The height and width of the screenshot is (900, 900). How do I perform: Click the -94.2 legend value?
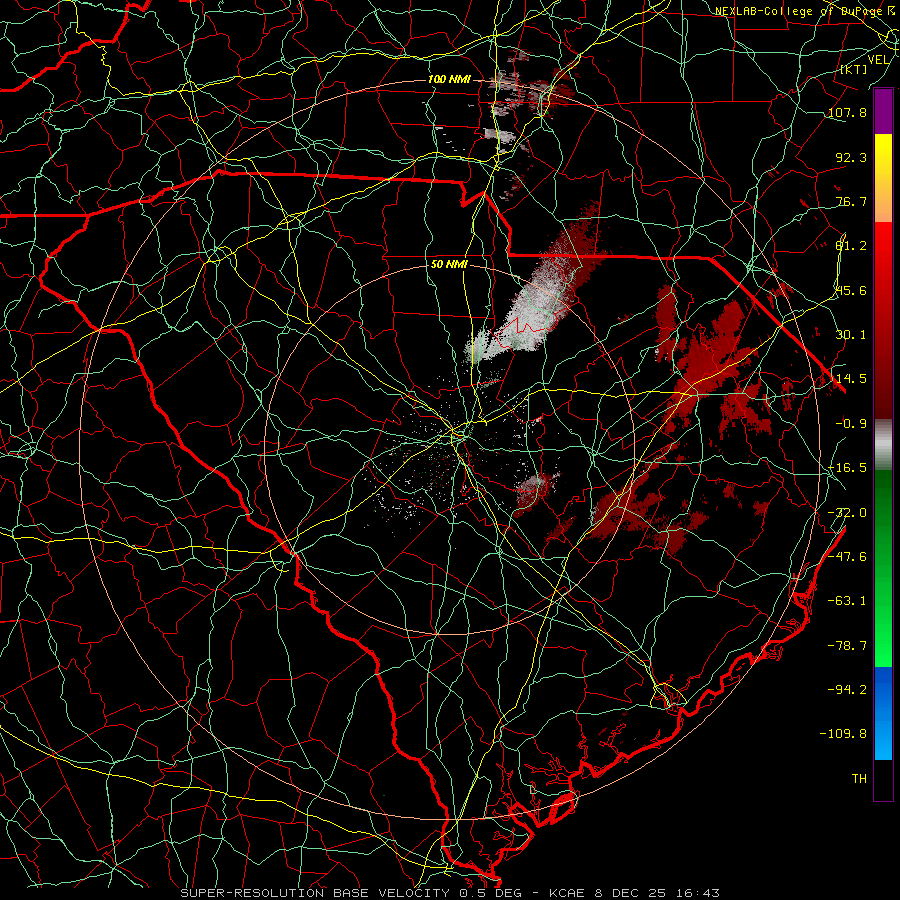[847, 689]
